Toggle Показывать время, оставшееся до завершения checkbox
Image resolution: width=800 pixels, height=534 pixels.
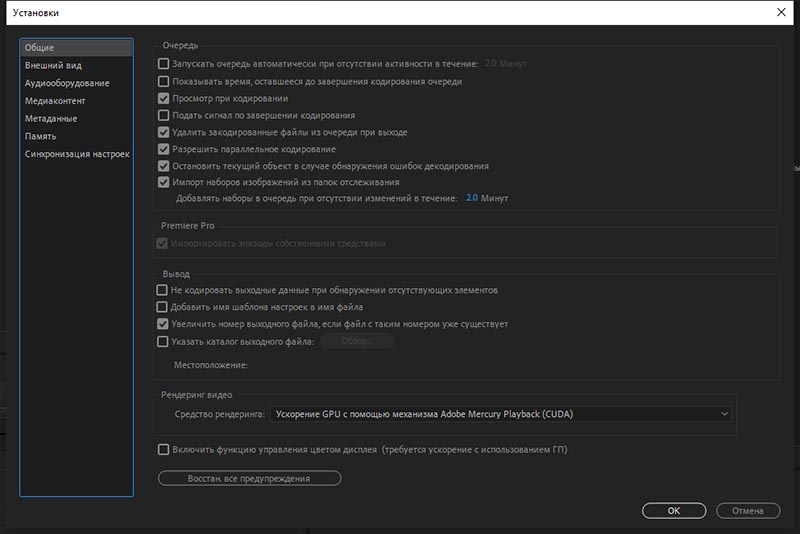pos(164,81)
